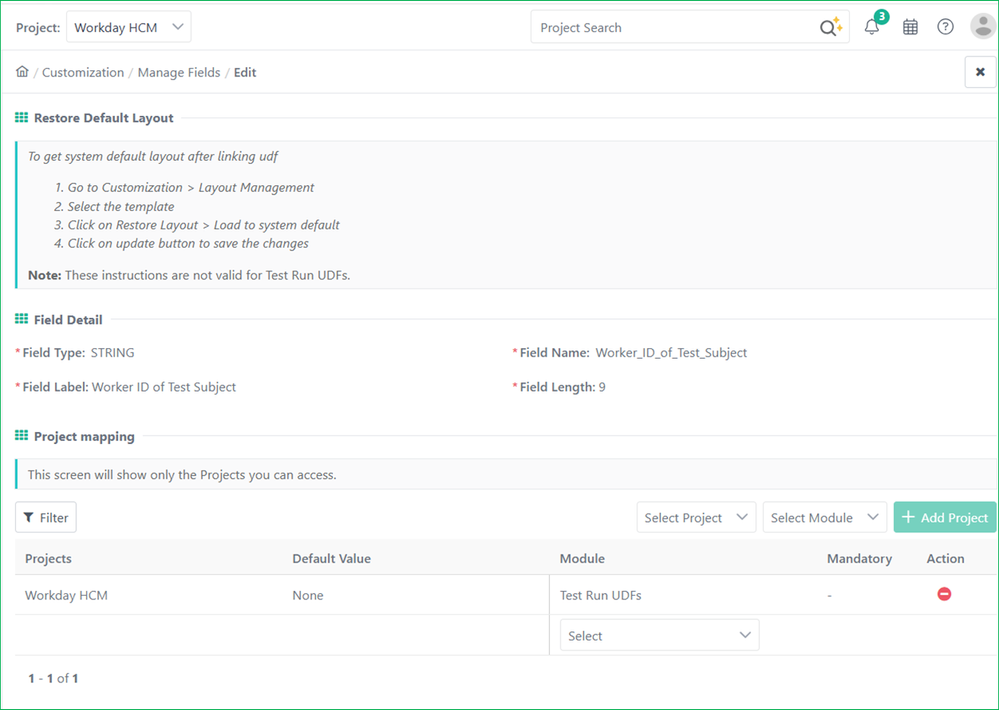Screen dimensions: 999x710
Task: Click the Field Detail section grid icon
Action: [x=22, y=319]
